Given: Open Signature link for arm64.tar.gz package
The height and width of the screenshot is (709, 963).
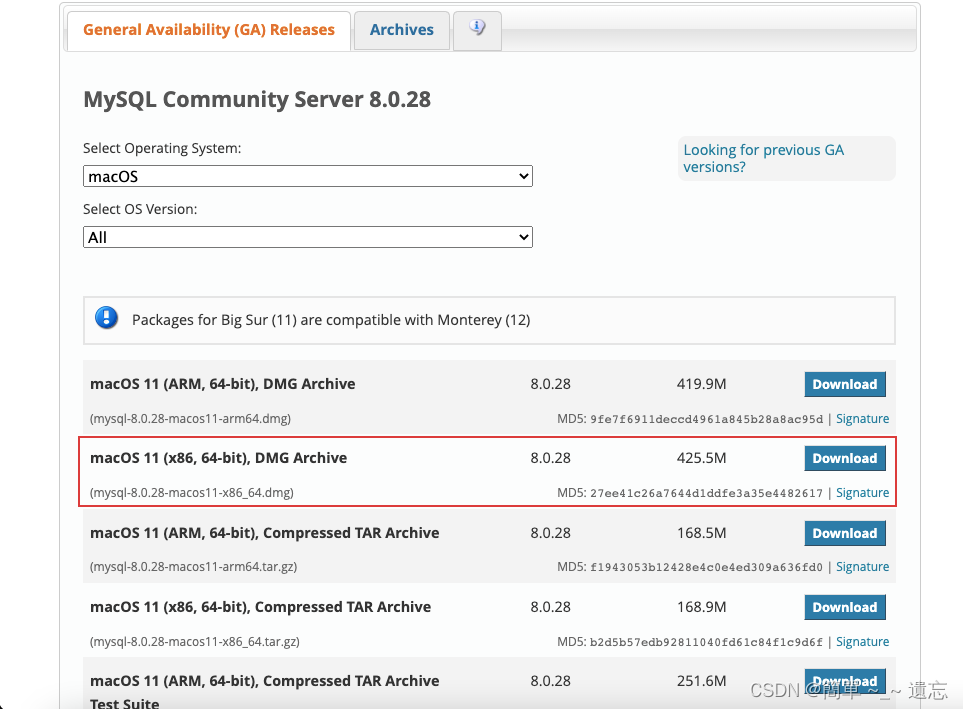Looking at the screenshot, I should (862, 566).
